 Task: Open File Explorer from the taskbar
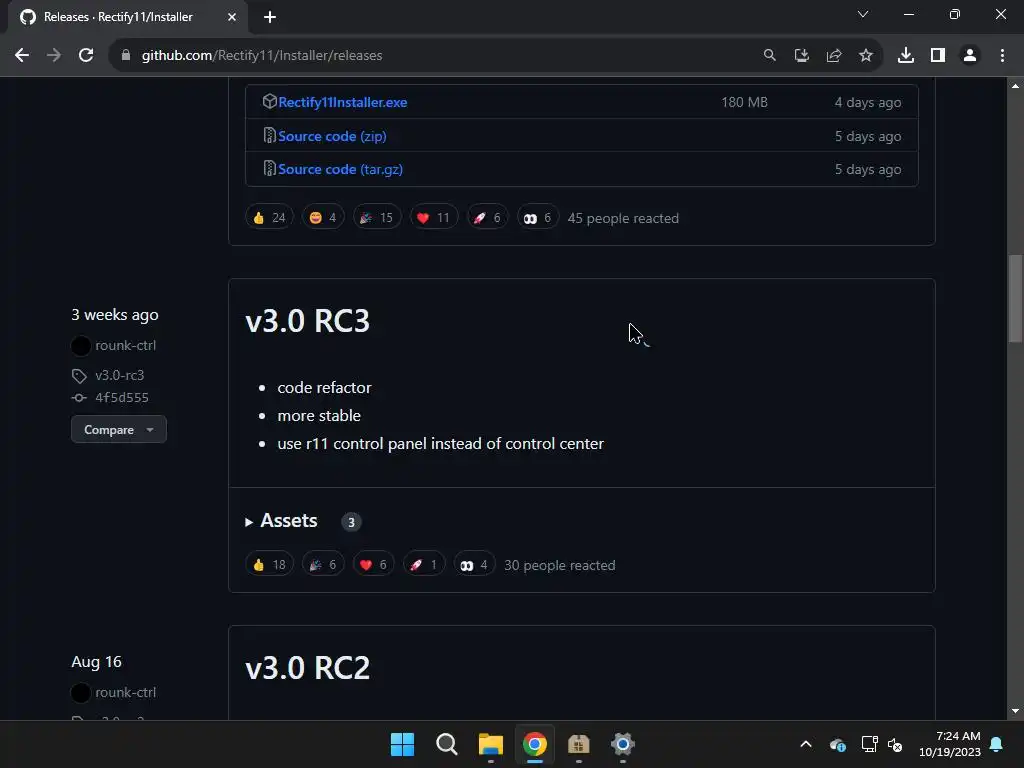point(490,744)
